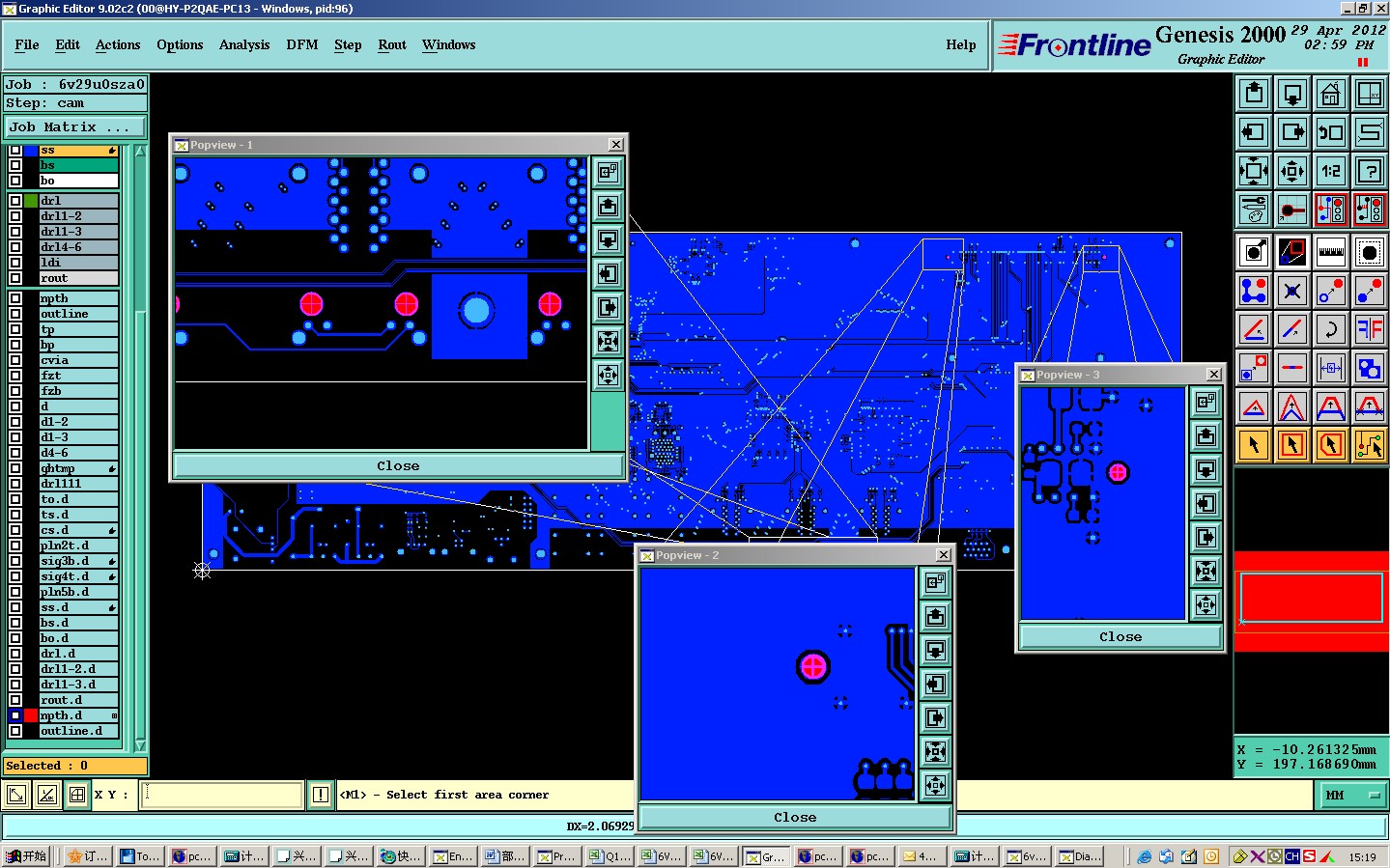Click the pan left icon in main toolbar

tap(1254, 132)
